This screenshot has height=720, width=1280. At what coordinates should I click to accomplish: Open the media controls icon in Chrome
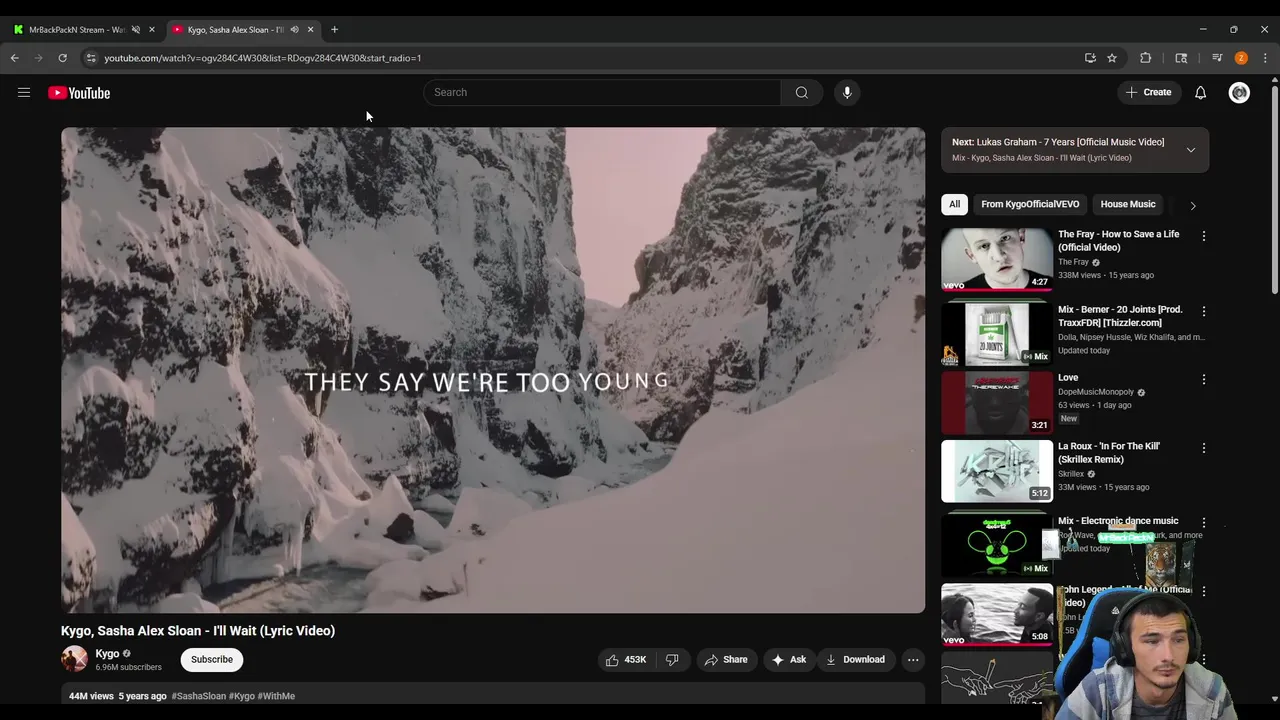pos(1217,58)
